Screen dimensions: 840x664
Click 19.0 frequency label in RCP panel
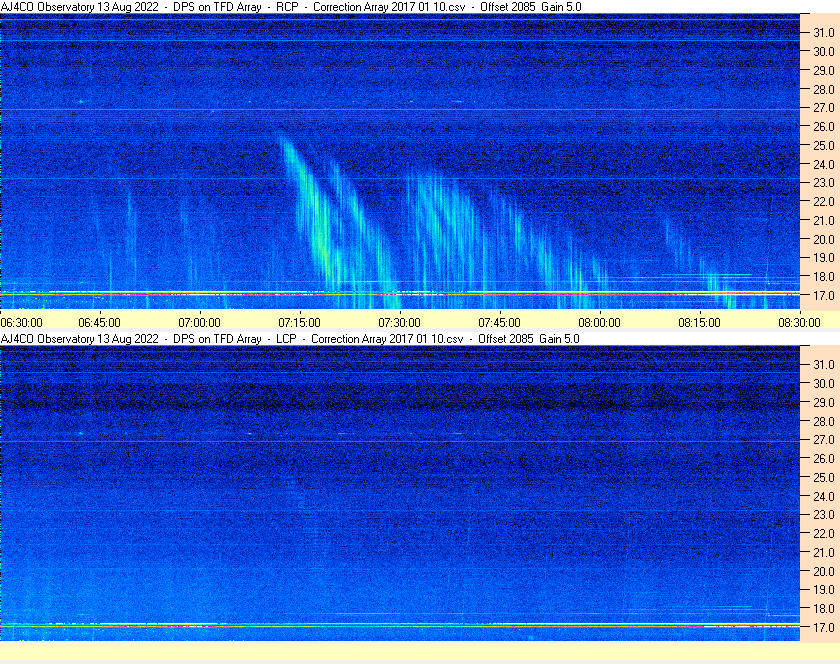click(x=824, y=258)
